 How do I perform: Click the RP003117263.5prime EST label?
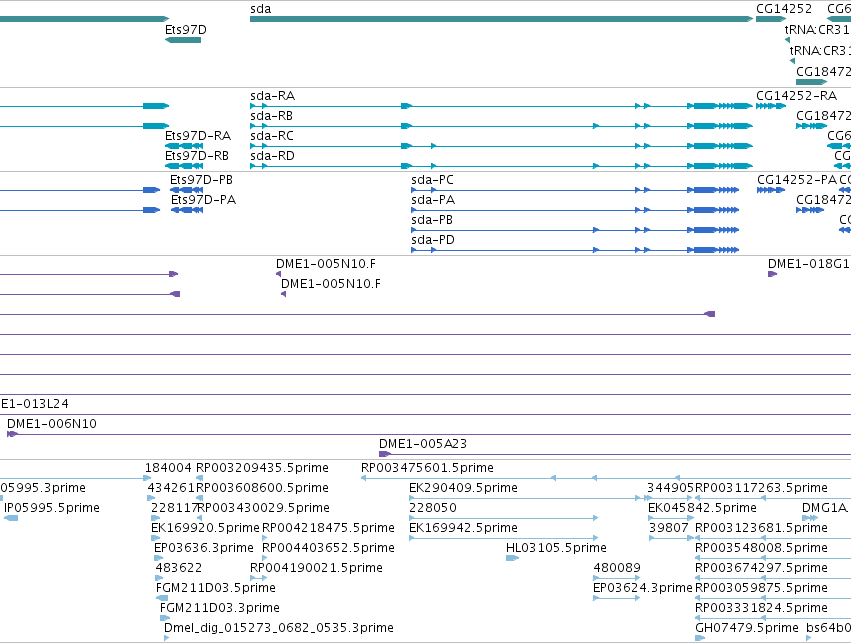point(761,488)
